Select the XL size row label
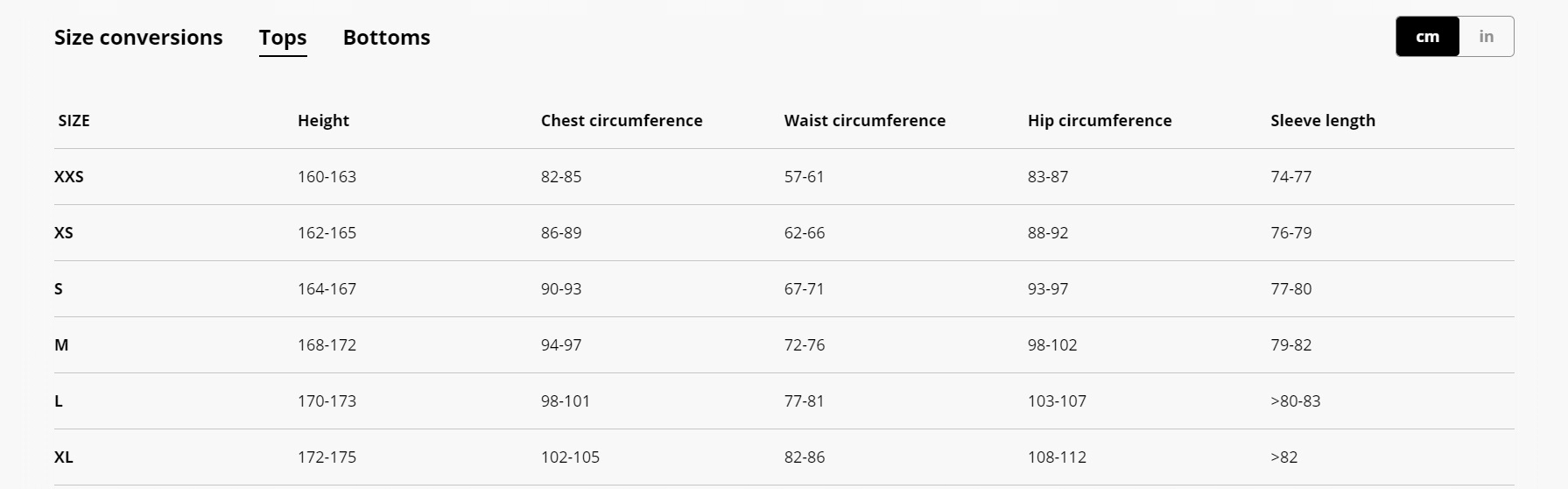The width and height of the screenshot is (1568, 489). point(64,457)
